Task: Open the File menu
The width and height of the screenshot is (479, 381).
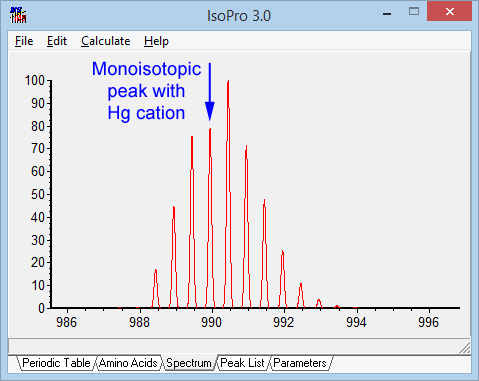Action: 24,41
